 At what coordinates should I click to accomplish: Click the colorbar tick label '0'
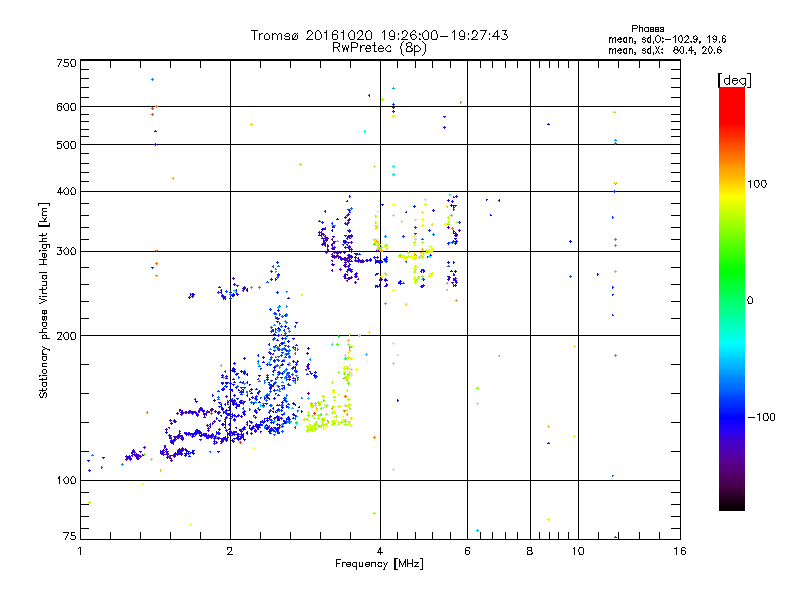click(750, 301)
